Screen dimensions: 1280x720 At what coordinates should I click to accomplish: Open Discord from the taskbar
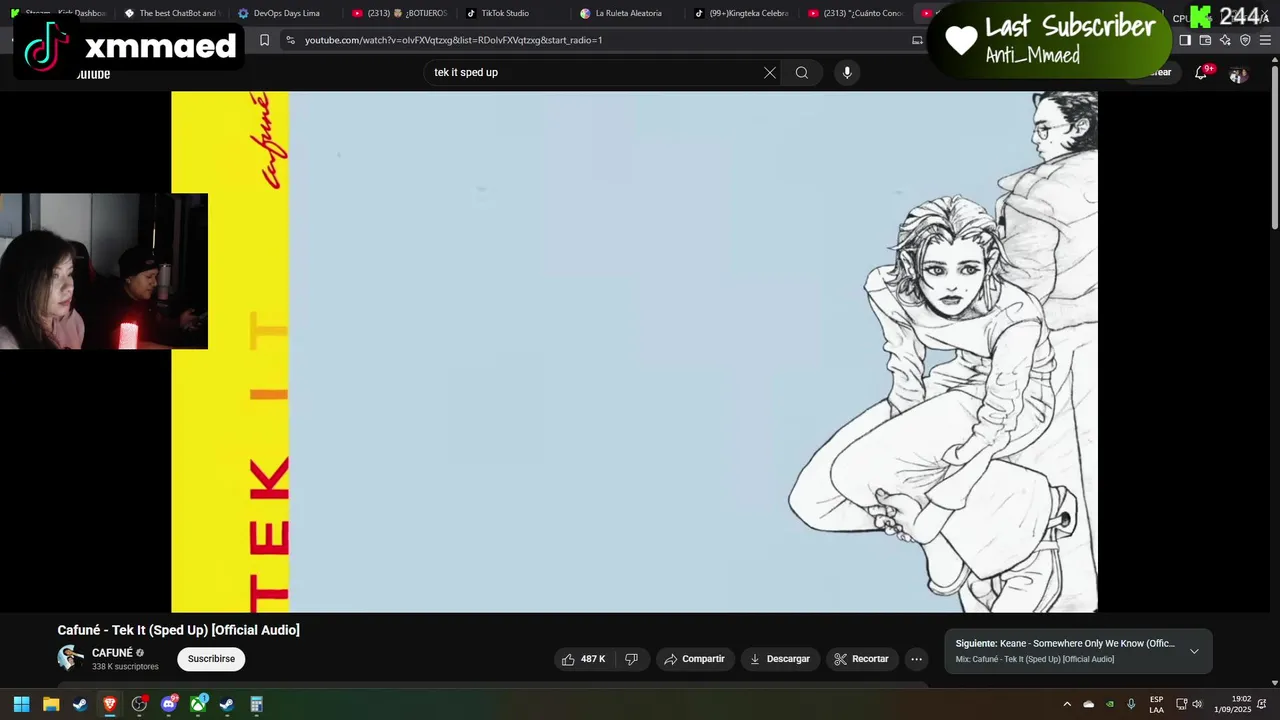[x=169, y=704]
